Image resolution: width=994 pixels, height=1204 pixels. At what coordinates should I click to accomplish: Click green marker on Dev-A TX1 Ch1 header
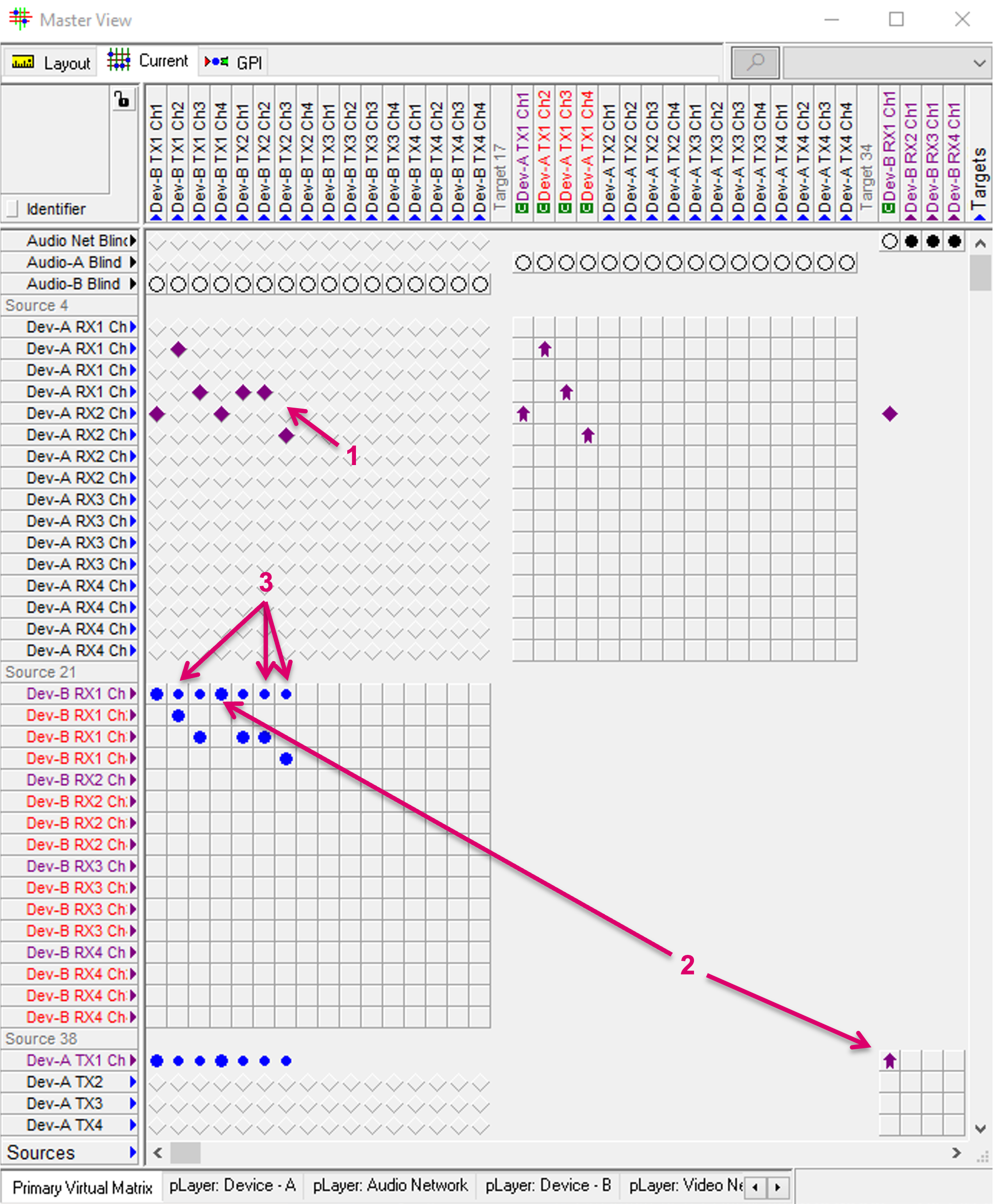point(522,208)
